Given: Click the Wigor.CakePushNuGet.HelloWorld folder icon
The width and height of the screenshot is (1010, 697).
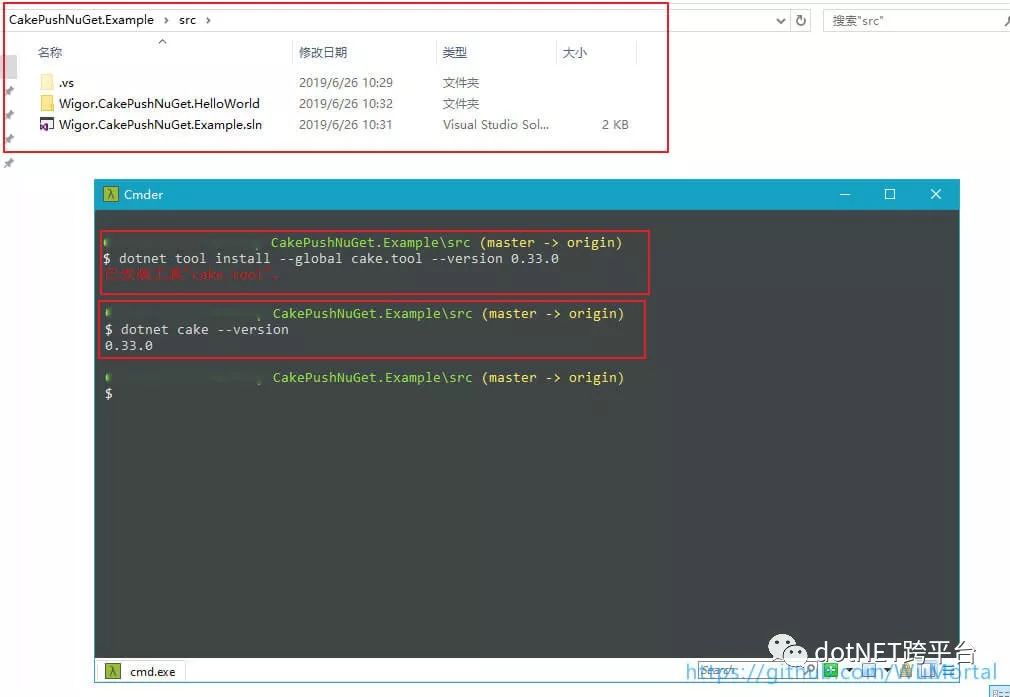Looking at the screenshot, I should 47,103.
